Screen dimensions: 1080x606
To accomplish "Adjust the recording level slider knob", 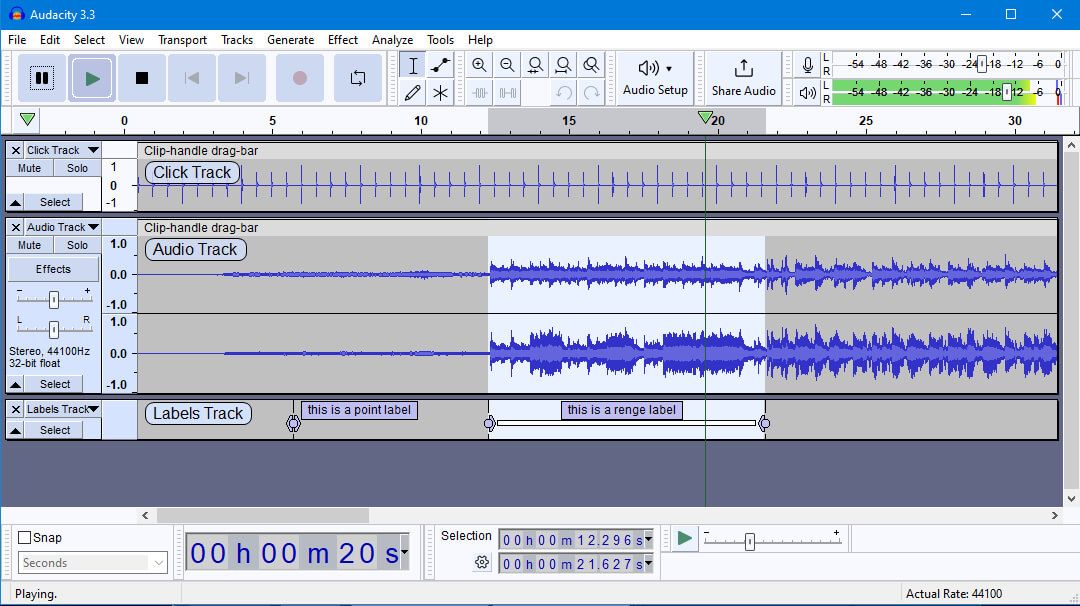I will (982, 64).
